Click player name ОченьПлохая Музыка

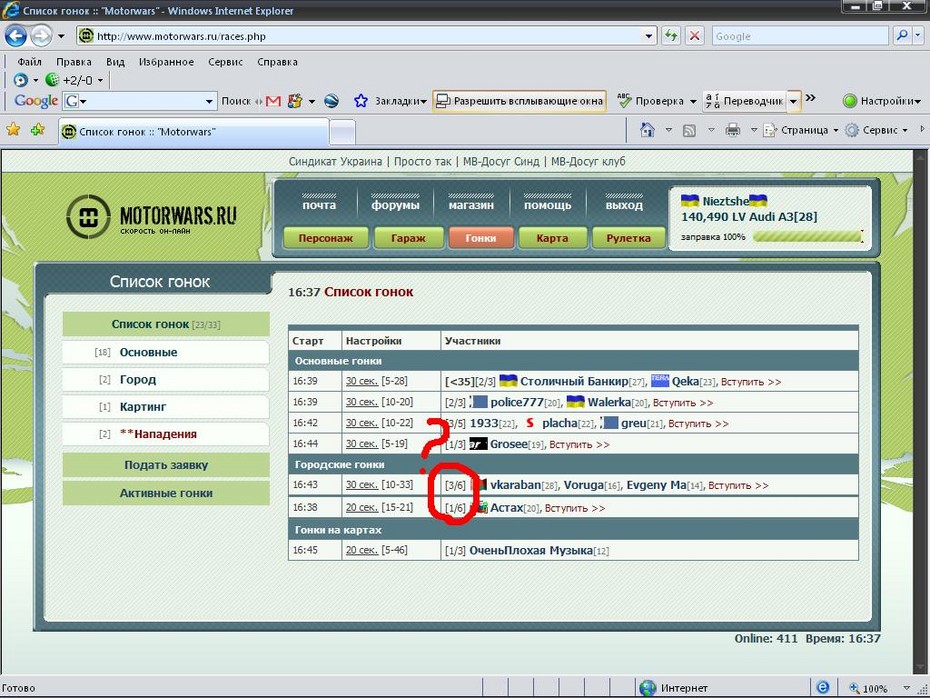click(531, 550)
